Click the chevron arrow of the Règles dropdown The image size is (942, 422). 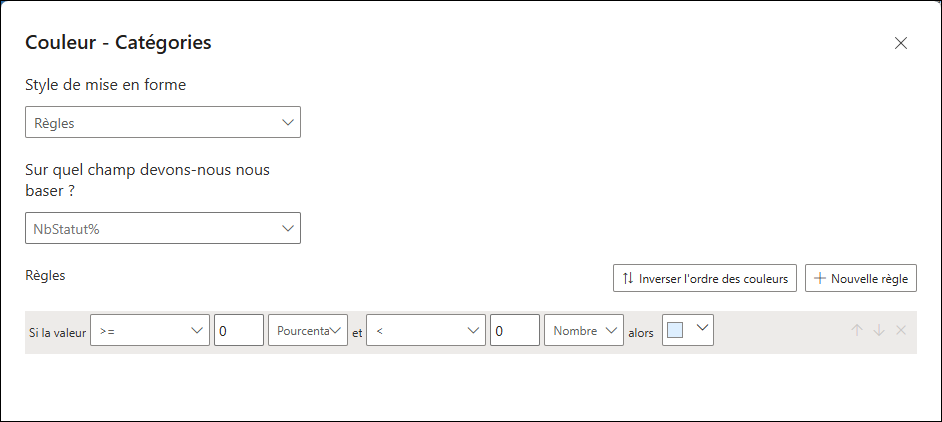(288, 123)
